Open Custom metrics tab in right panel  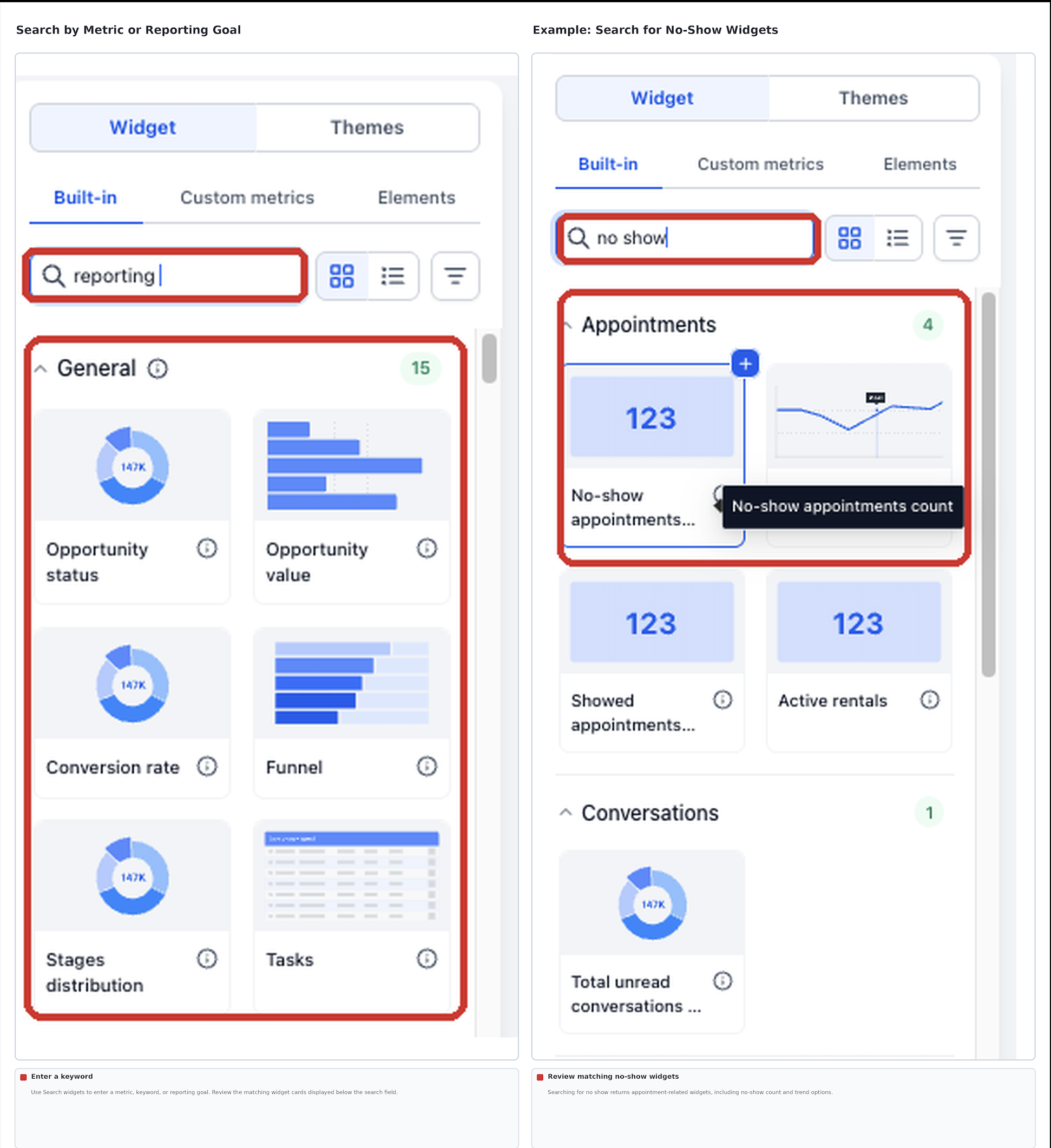pos(760,164)
